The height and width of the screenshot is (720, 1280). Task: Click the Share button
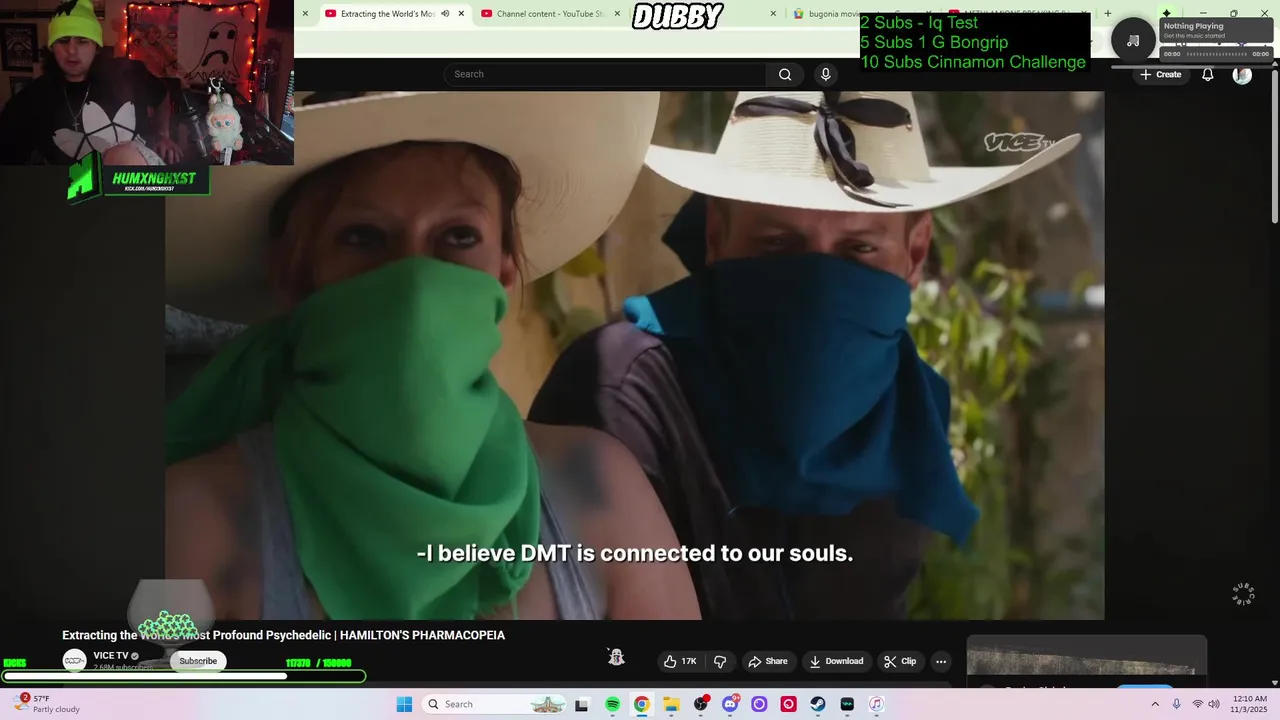point(767,661)
